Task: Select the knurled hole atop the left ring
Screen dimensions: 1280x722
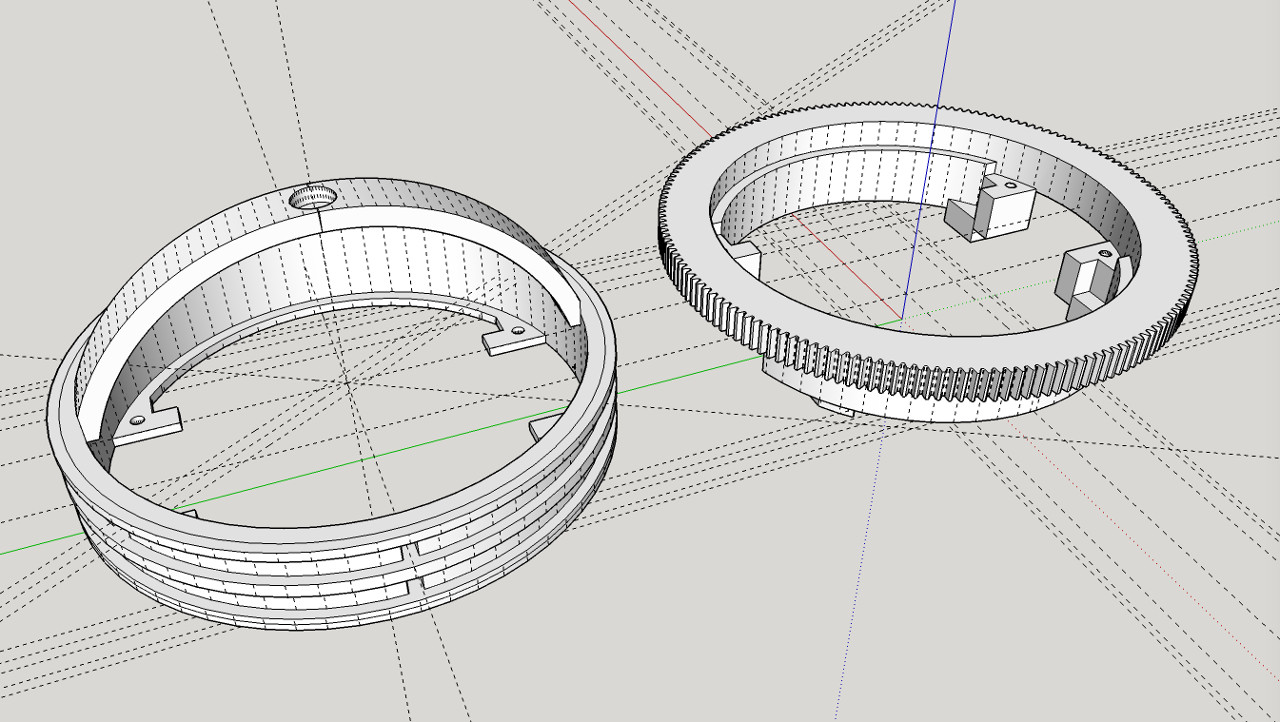Action: point(313,197)
